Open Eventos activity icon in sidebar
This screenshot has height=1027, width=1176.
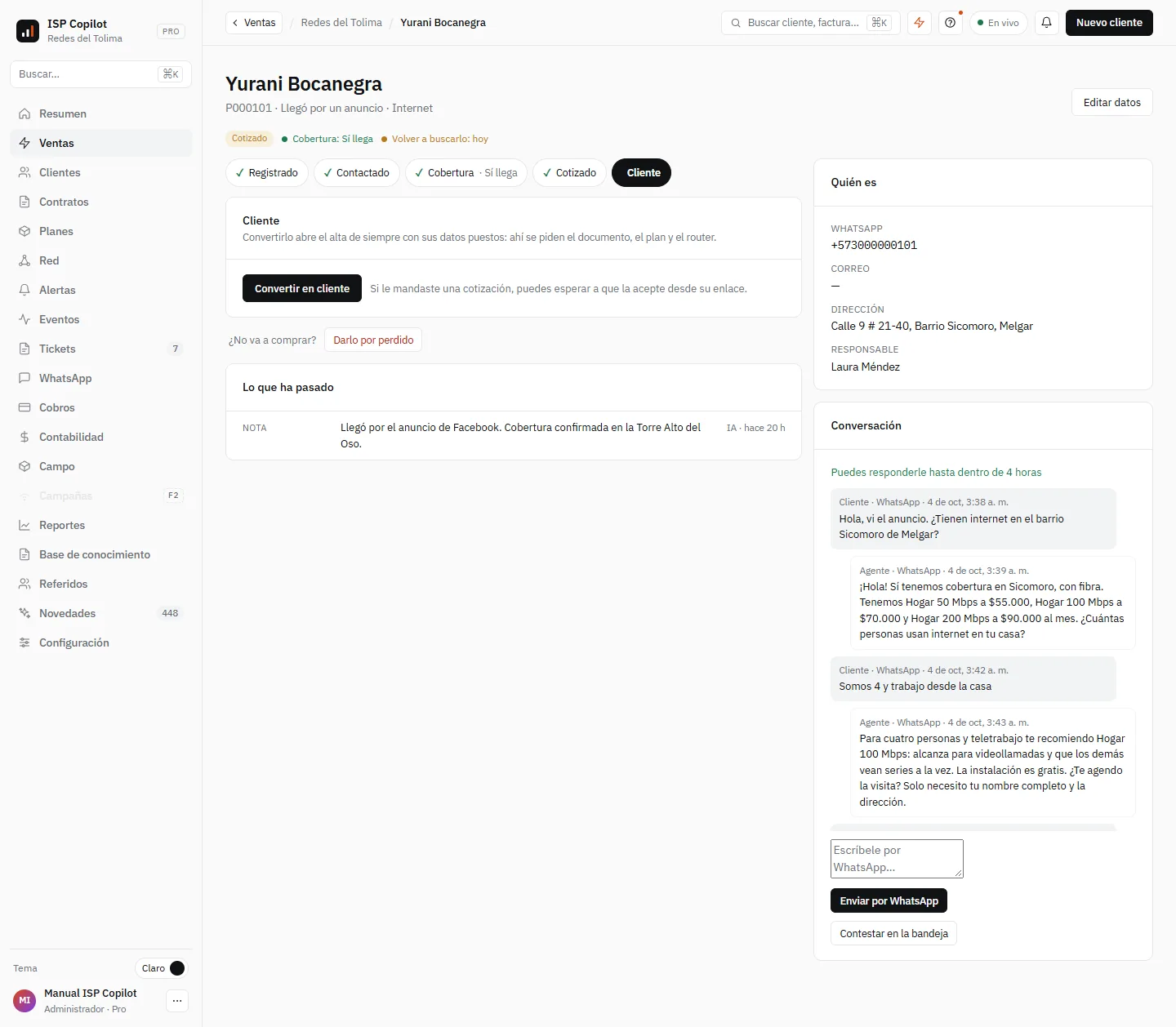point(24,319)
